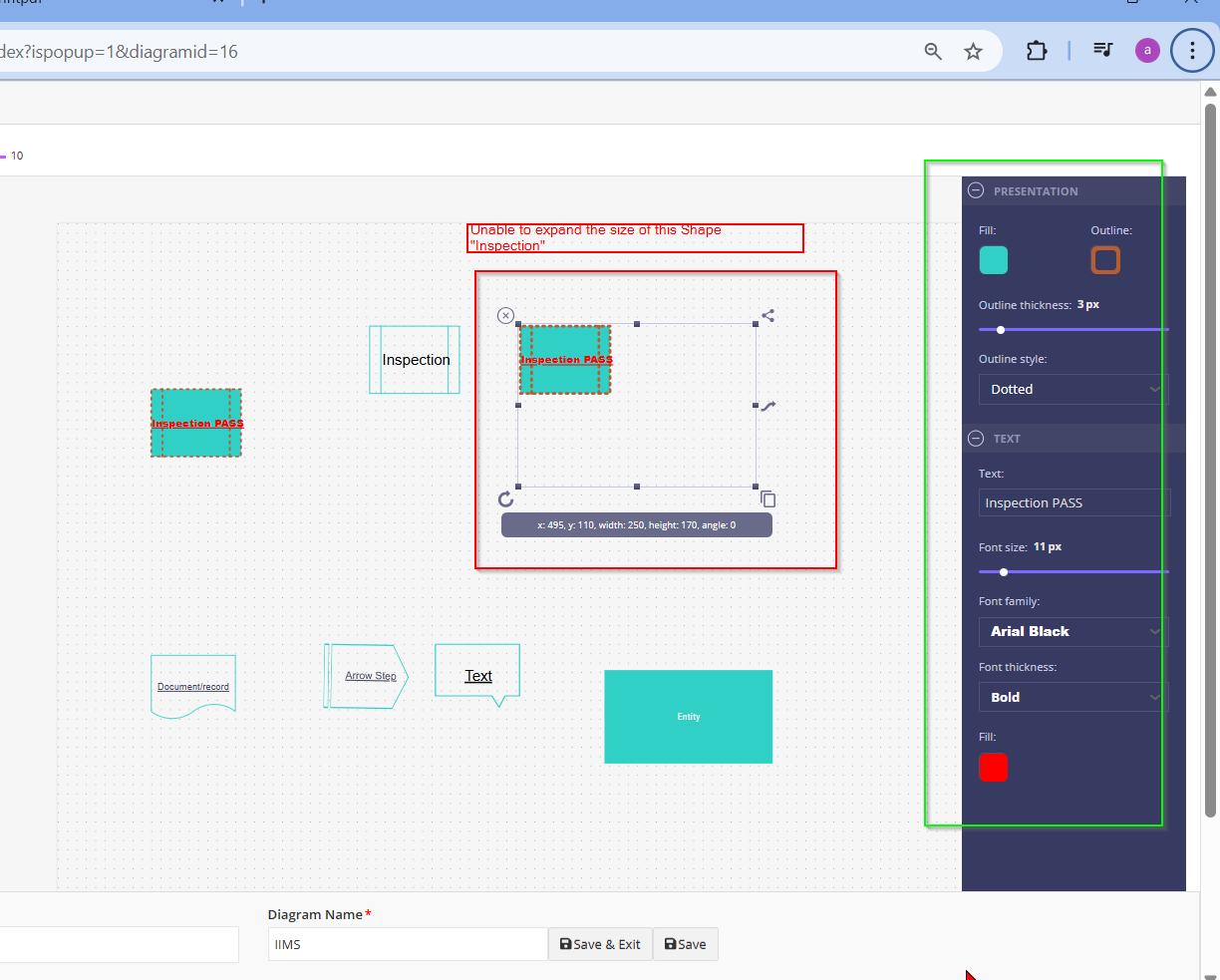Click the top-middle resize handle of selection

[x=637, y=324]
